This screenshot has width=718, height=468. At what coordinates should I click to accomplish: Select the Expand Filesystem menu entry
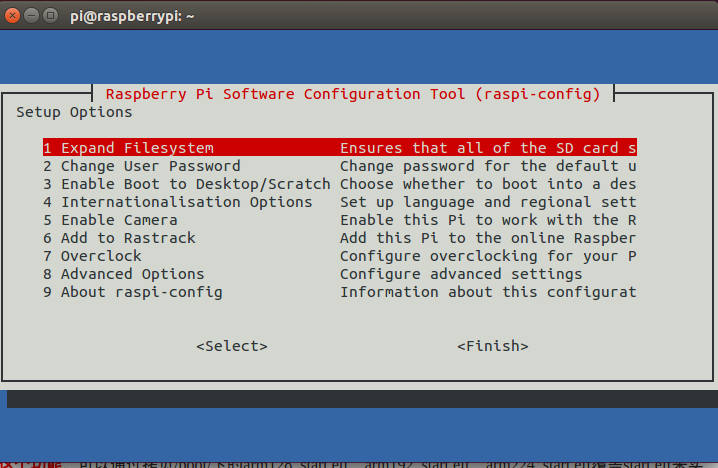pyautogui.click(x=340, y=147)
